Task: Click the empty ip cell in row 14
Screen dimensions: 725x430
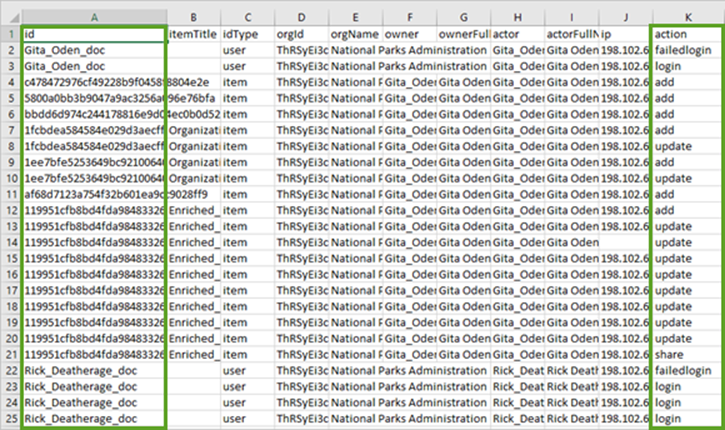Action: pyautogui.click(x=625, y=242)
